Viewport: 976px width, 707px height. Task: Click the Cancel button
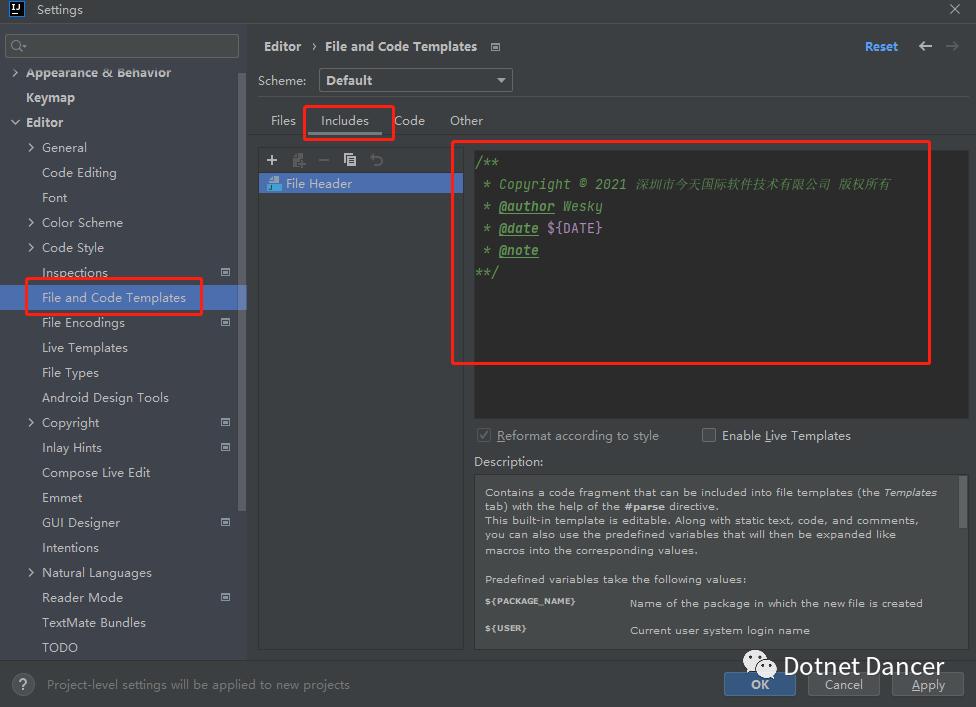pos(843,685)
